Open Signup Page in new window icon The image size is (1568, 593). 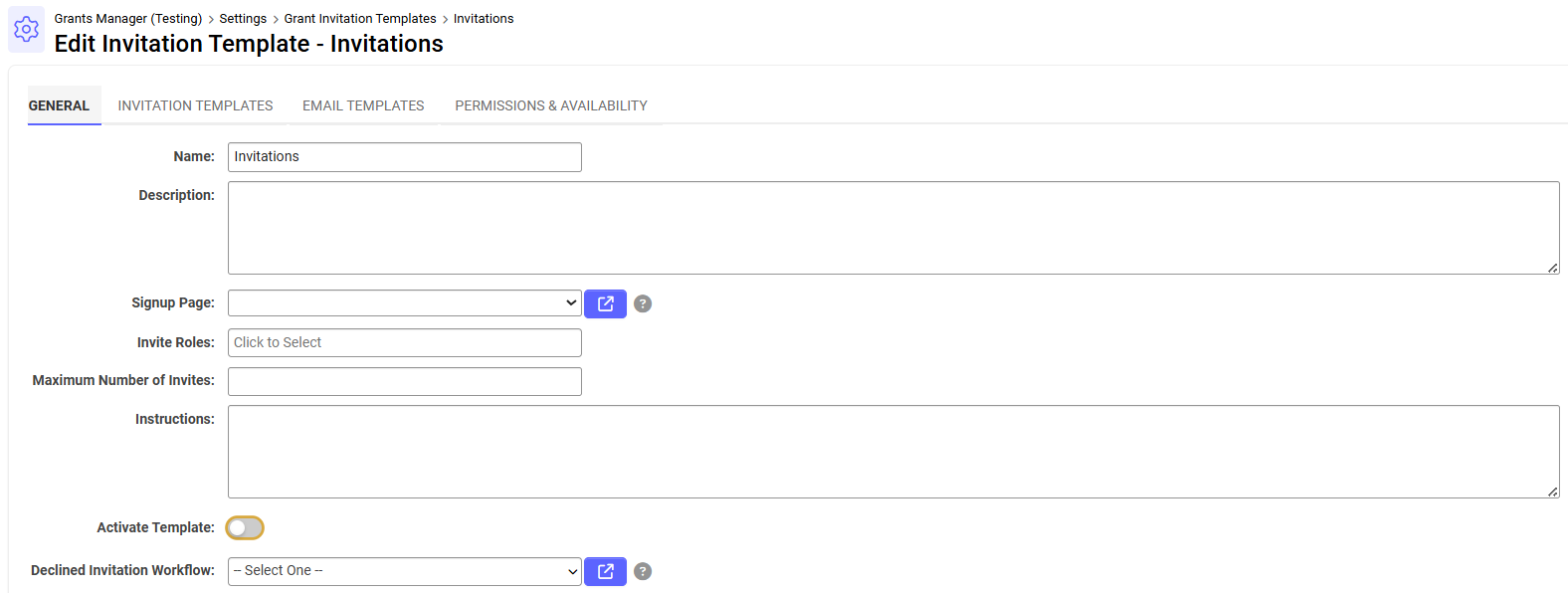tap(605, 303)
